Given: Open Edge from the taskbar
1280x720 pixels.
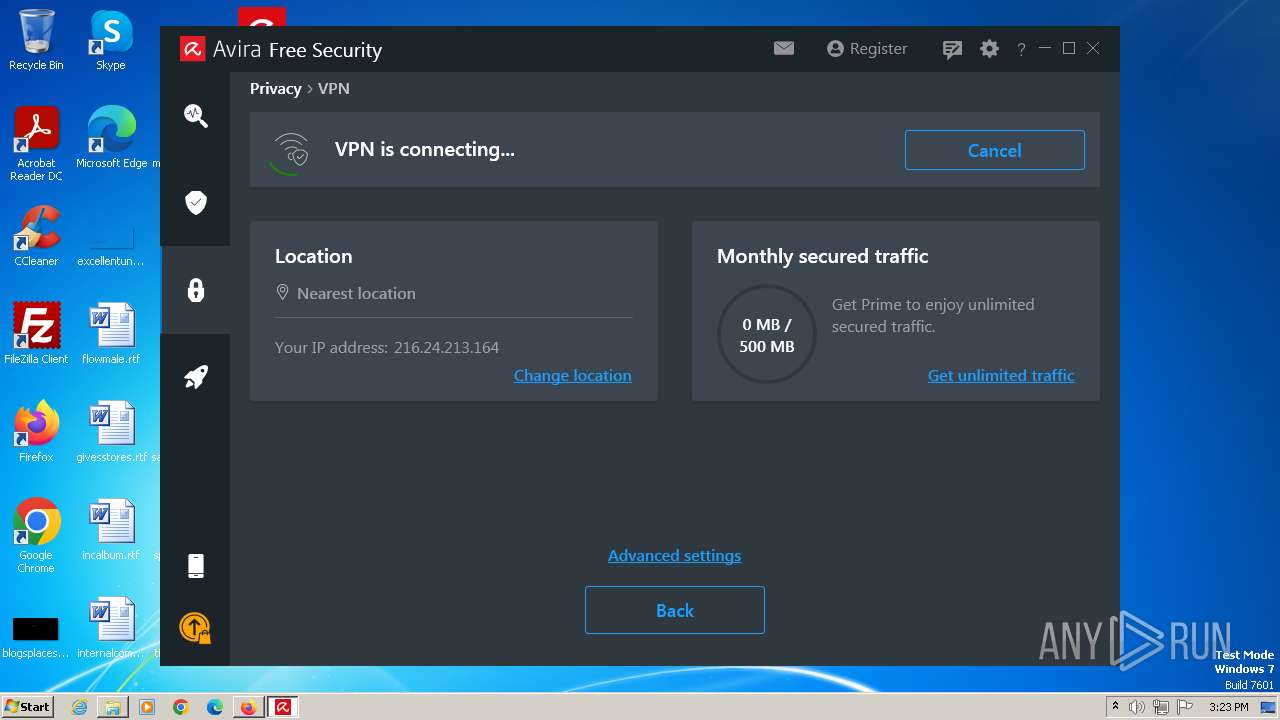Looking at the screenshot, I should pos(215,707).
